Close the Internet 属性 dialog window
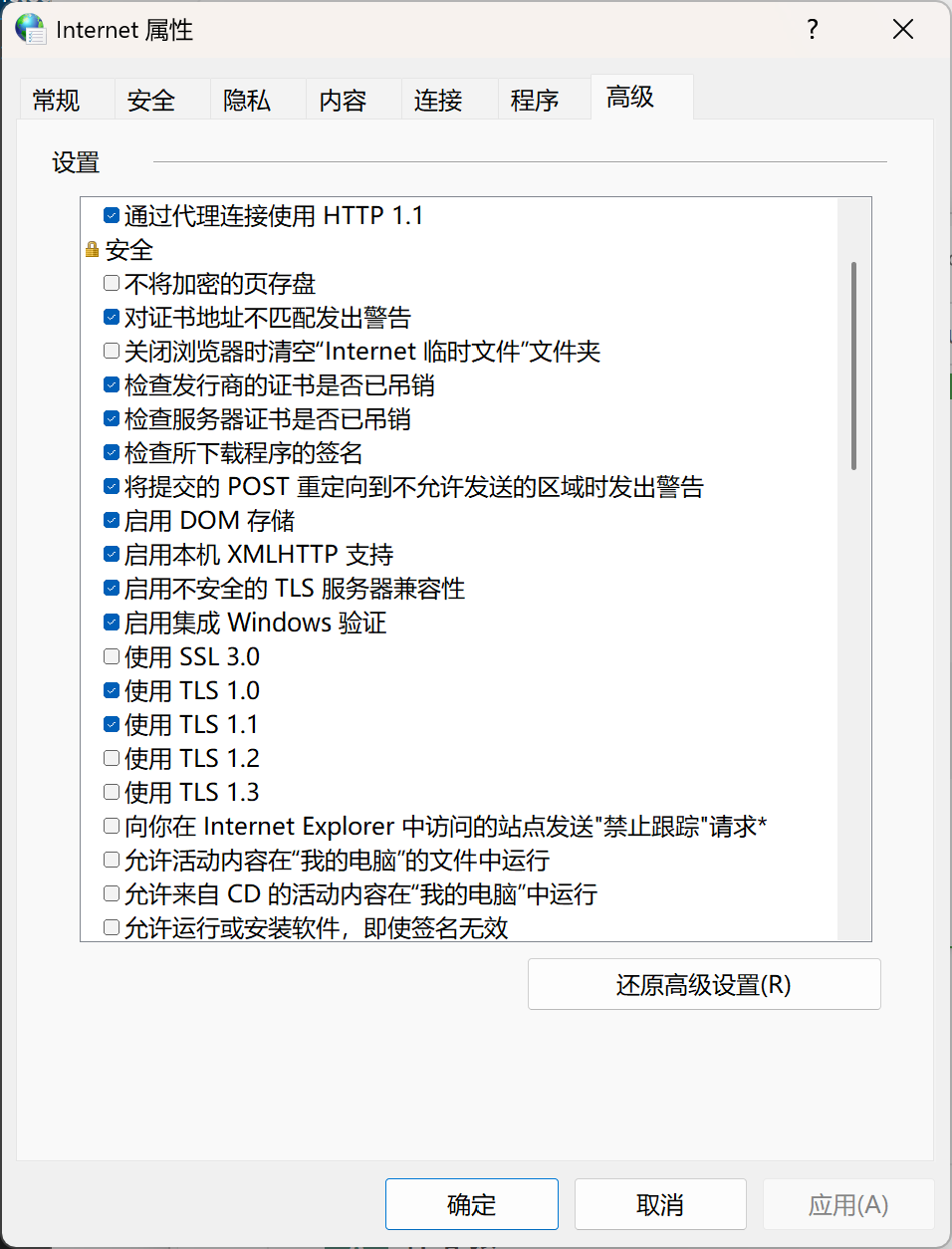The image size is (952, 1249). coord(903,29)
